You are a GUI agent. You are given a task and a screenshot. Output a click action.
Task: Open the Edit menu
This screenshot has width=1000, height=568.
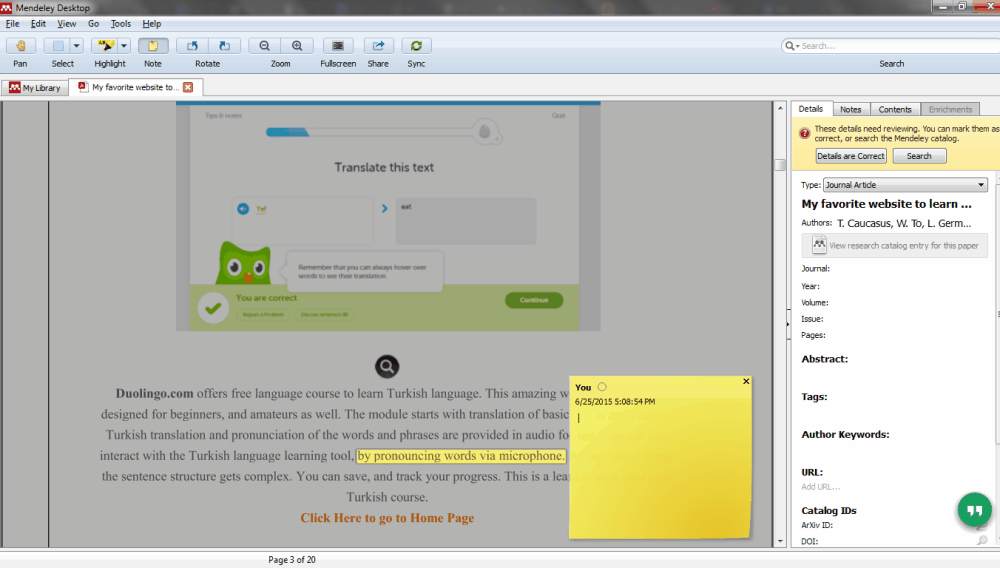(38, 24)
